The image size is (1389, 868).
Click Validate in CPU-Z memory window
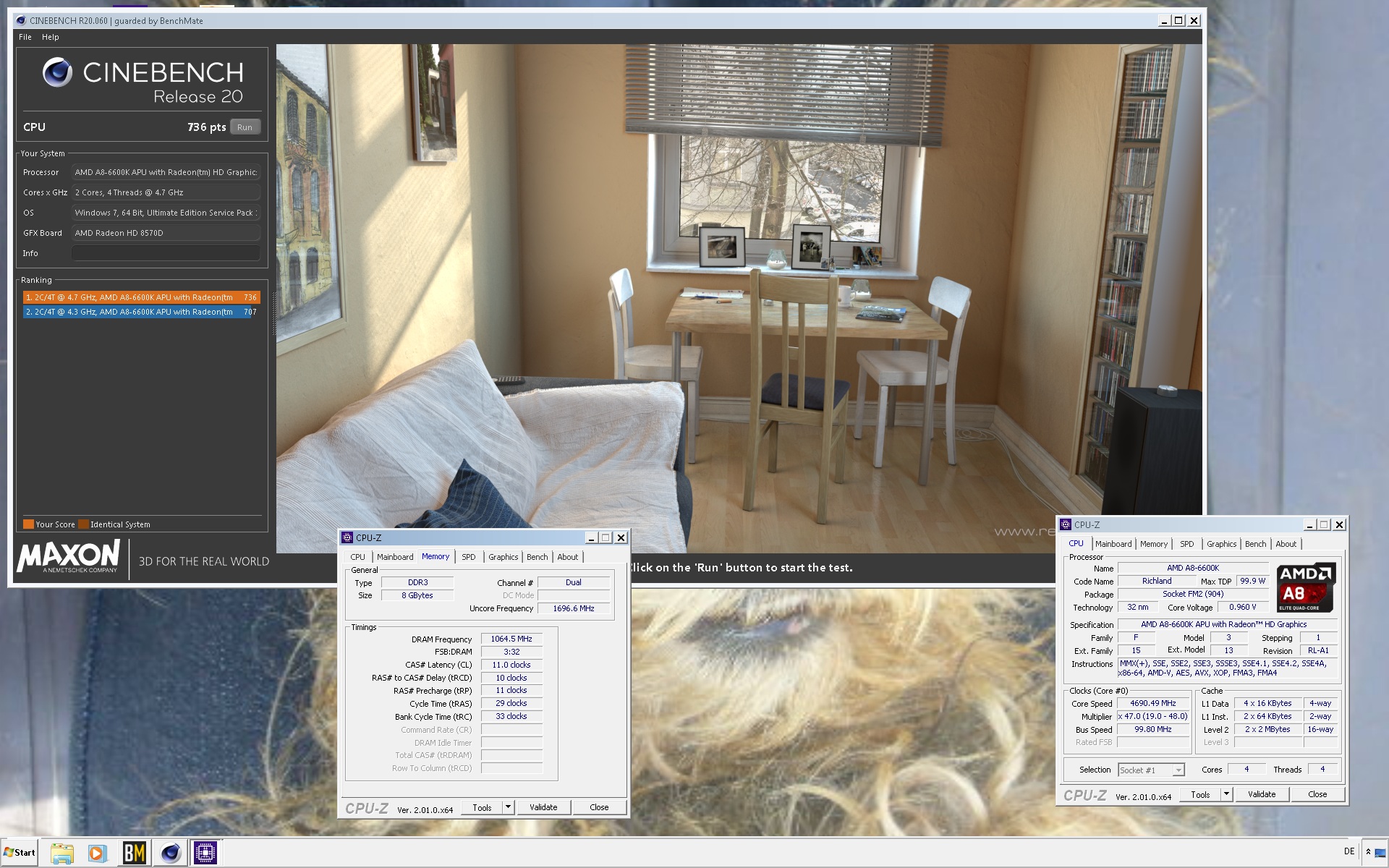pyautogui.click(x=543, y=807)
